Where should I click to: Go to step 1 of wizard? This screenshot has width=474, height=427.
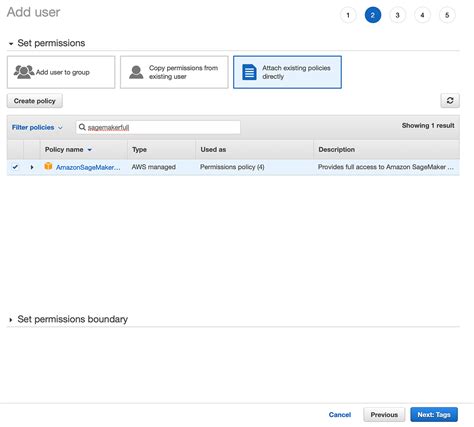click(348, 15)
